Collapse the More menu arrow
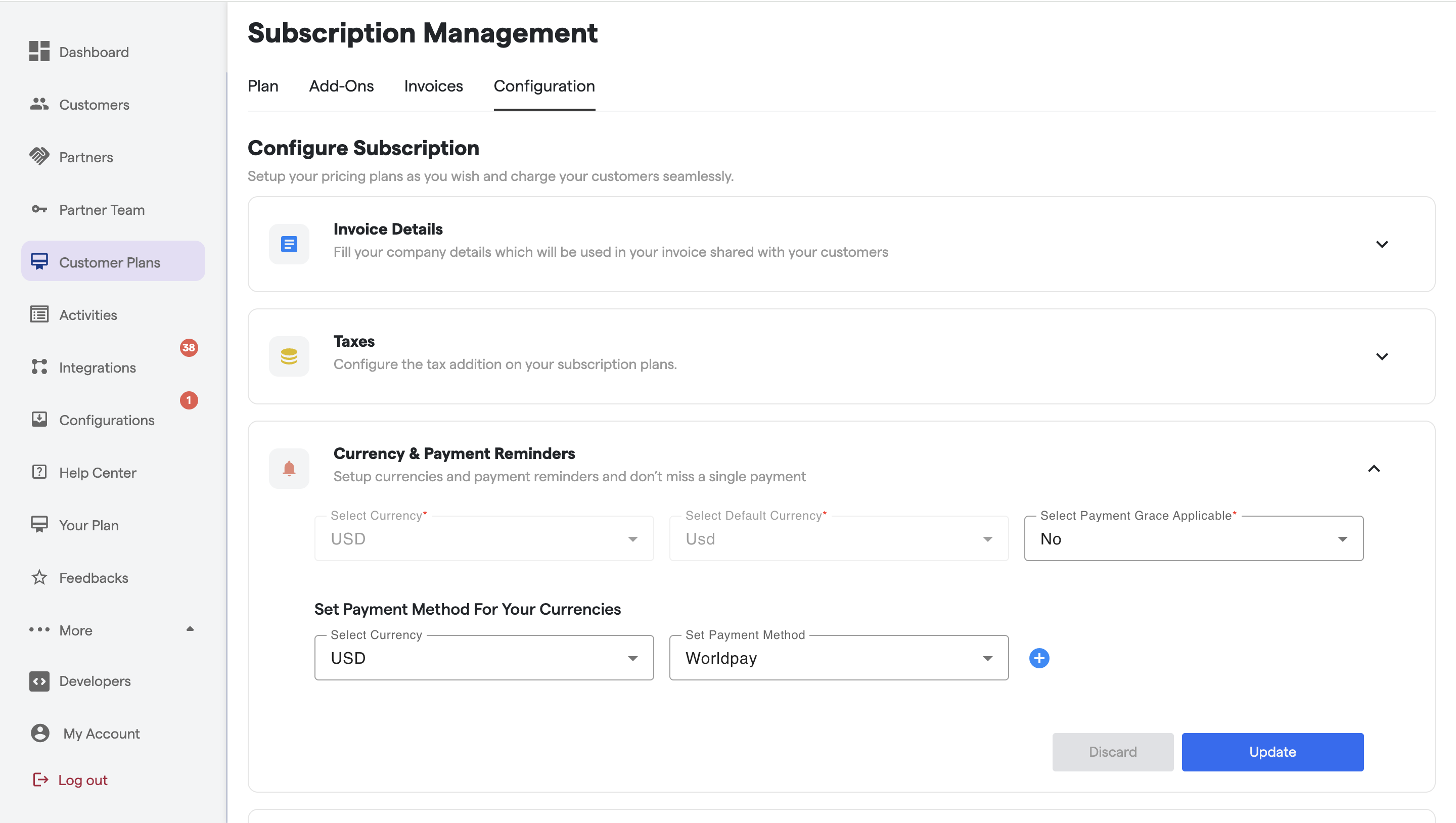 tap(190, 629)
